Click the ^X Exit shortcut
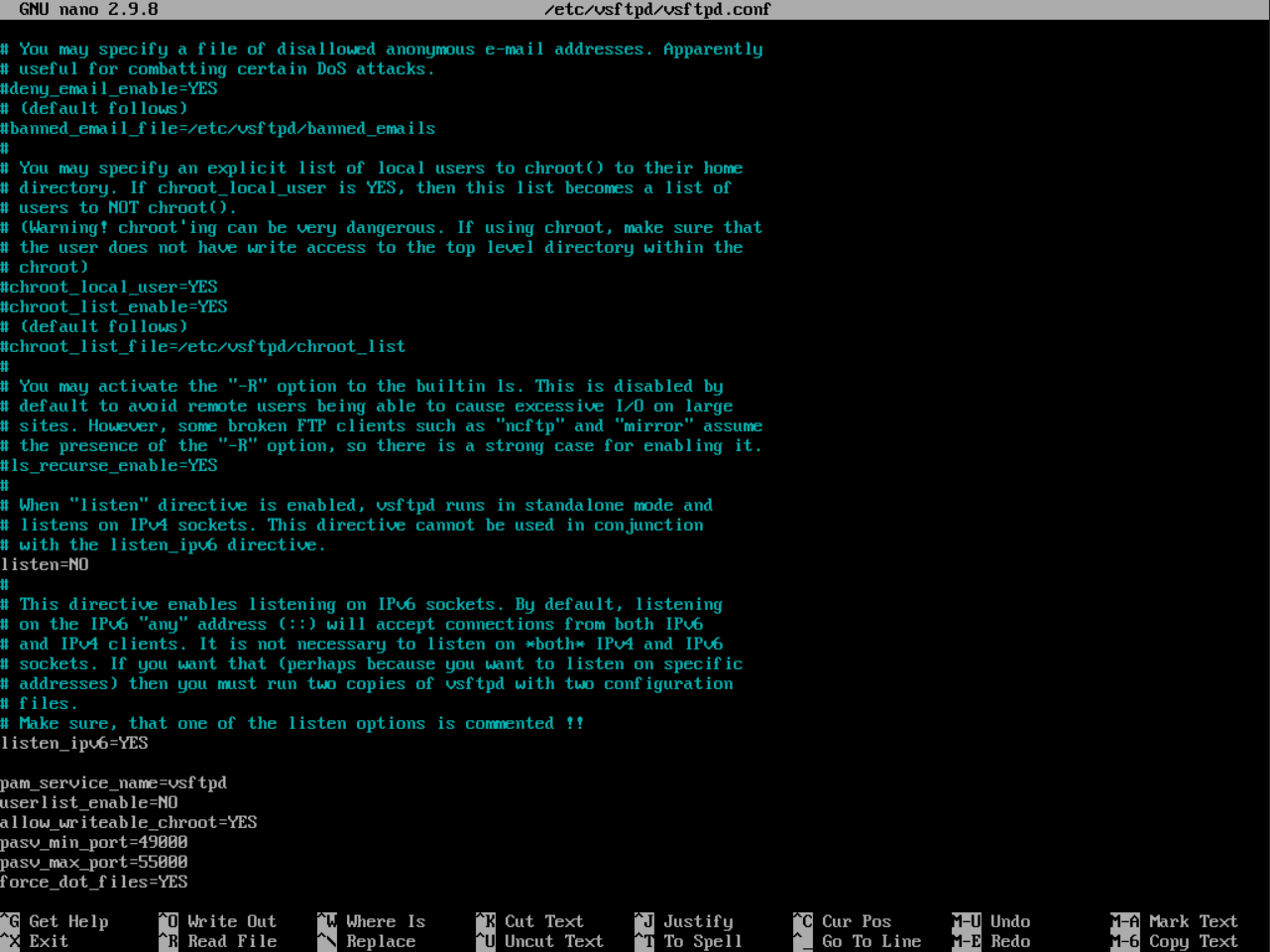The height and width of the screenshot is (952, 1270). (35, 941)
